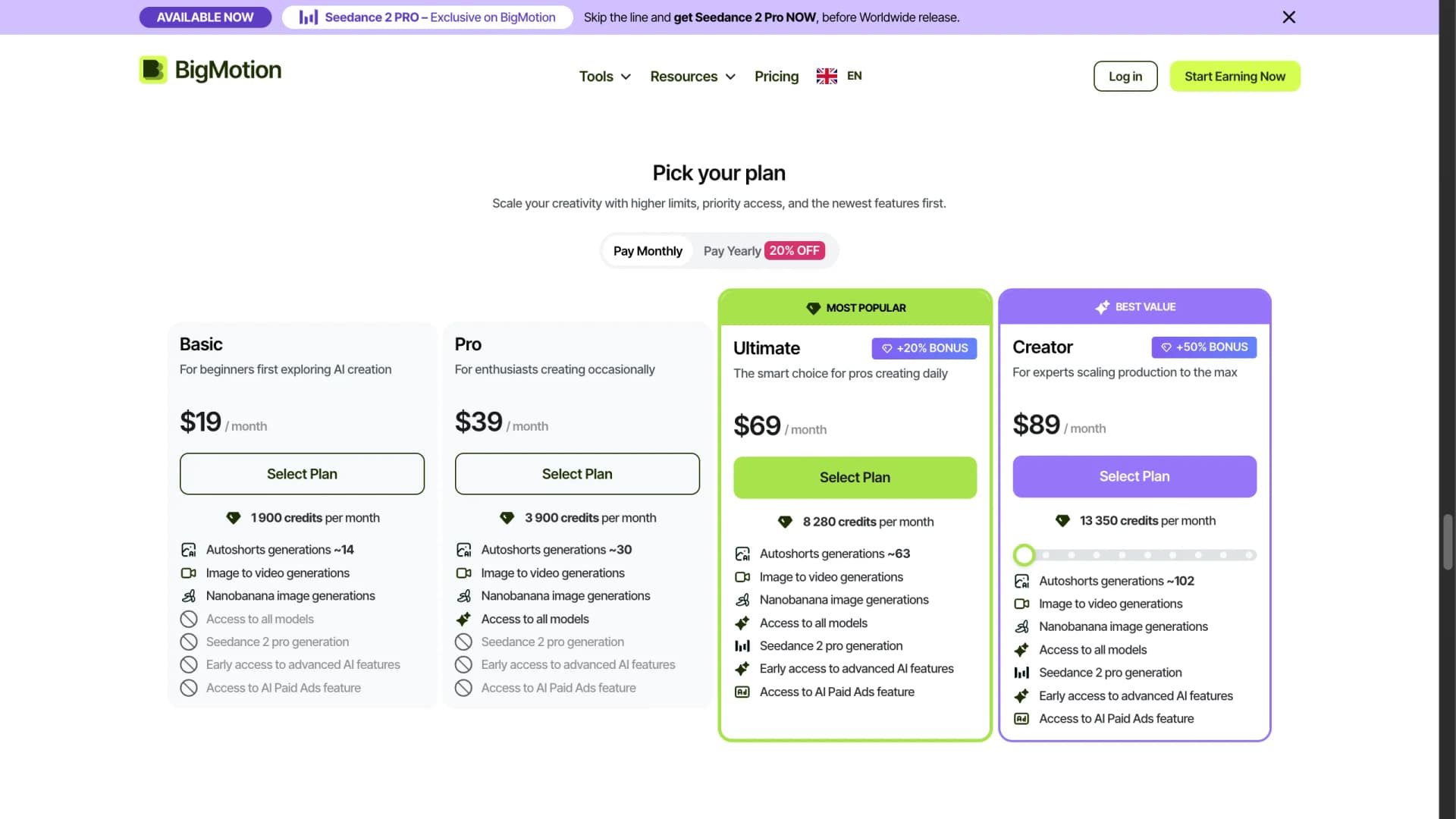Screen dimensions: 1456x819
Task: Open the Pricing page from navigation
Action: pos(777,76)
